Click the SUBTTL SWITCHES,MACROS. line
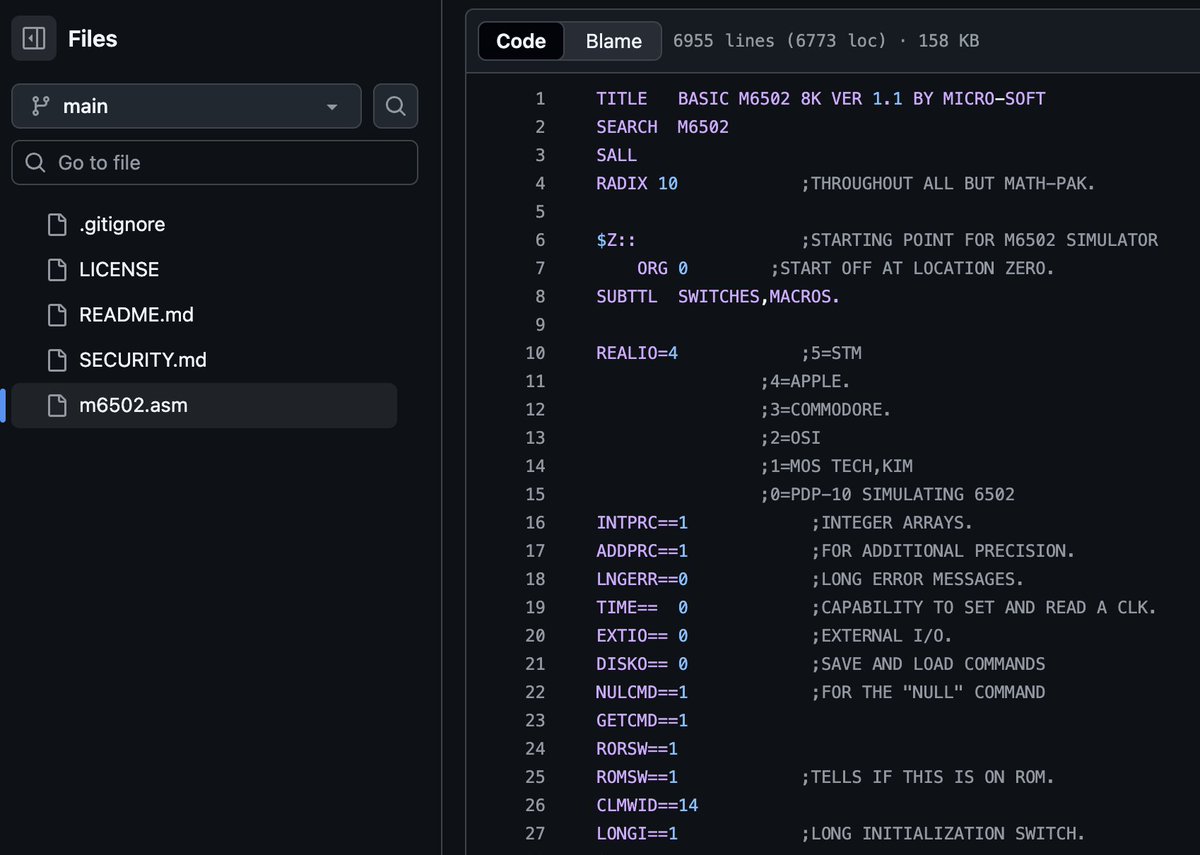This screenshot has height=855, width=1200. (x=718, y=297)
